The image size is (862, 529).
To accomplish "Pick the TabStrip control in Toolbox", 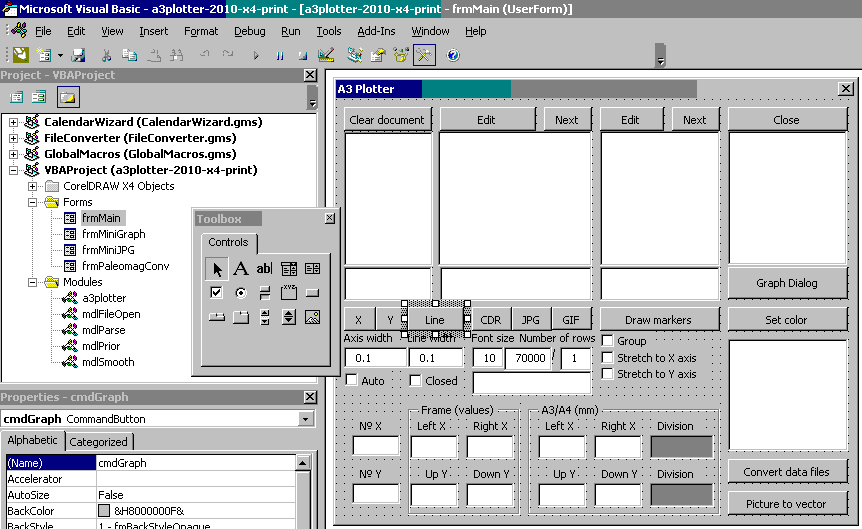I will (x=217, y=317).
